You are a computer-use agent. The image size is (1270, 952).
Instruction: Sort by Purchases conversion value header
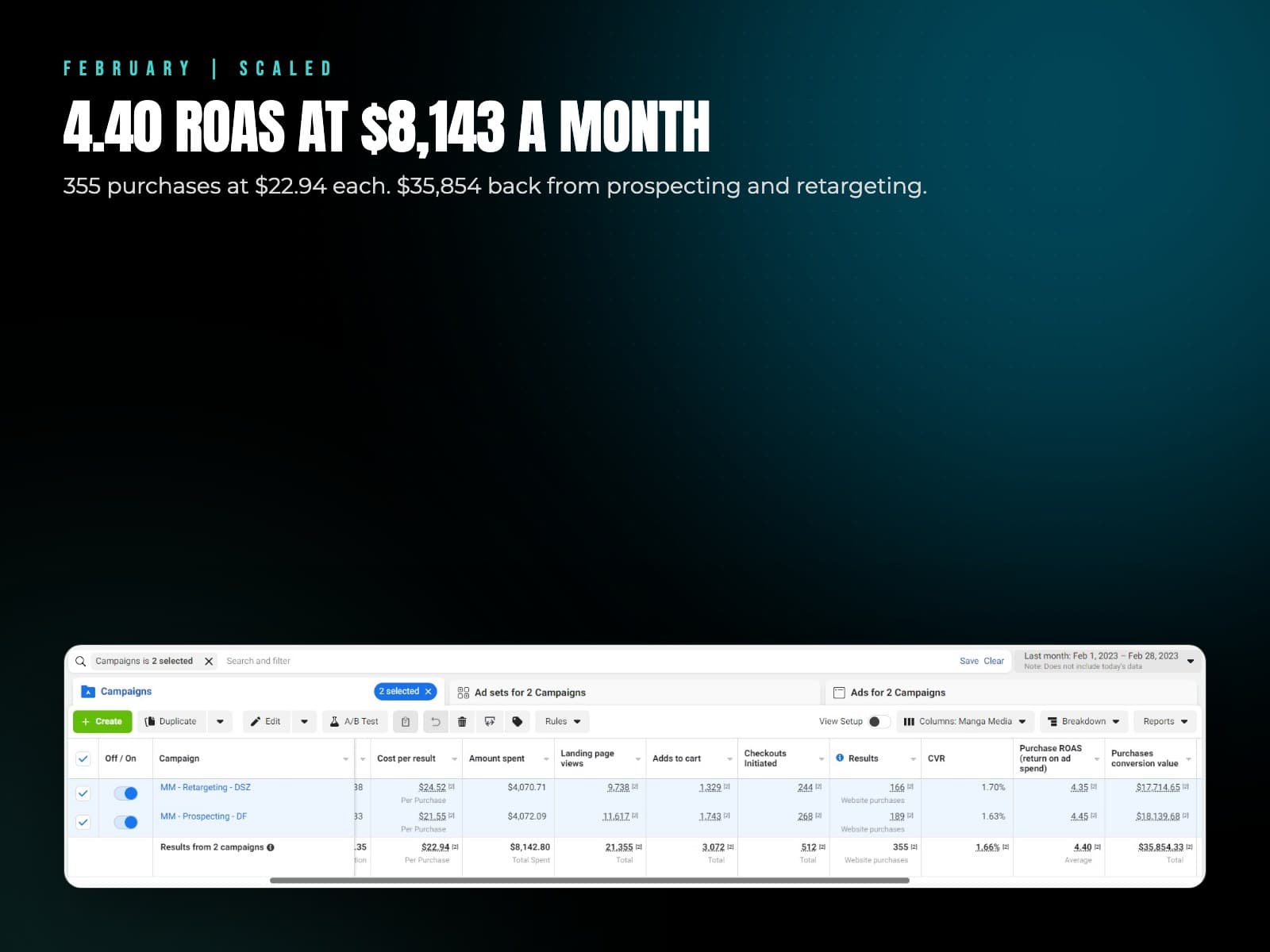click(x=1145, y=758)
